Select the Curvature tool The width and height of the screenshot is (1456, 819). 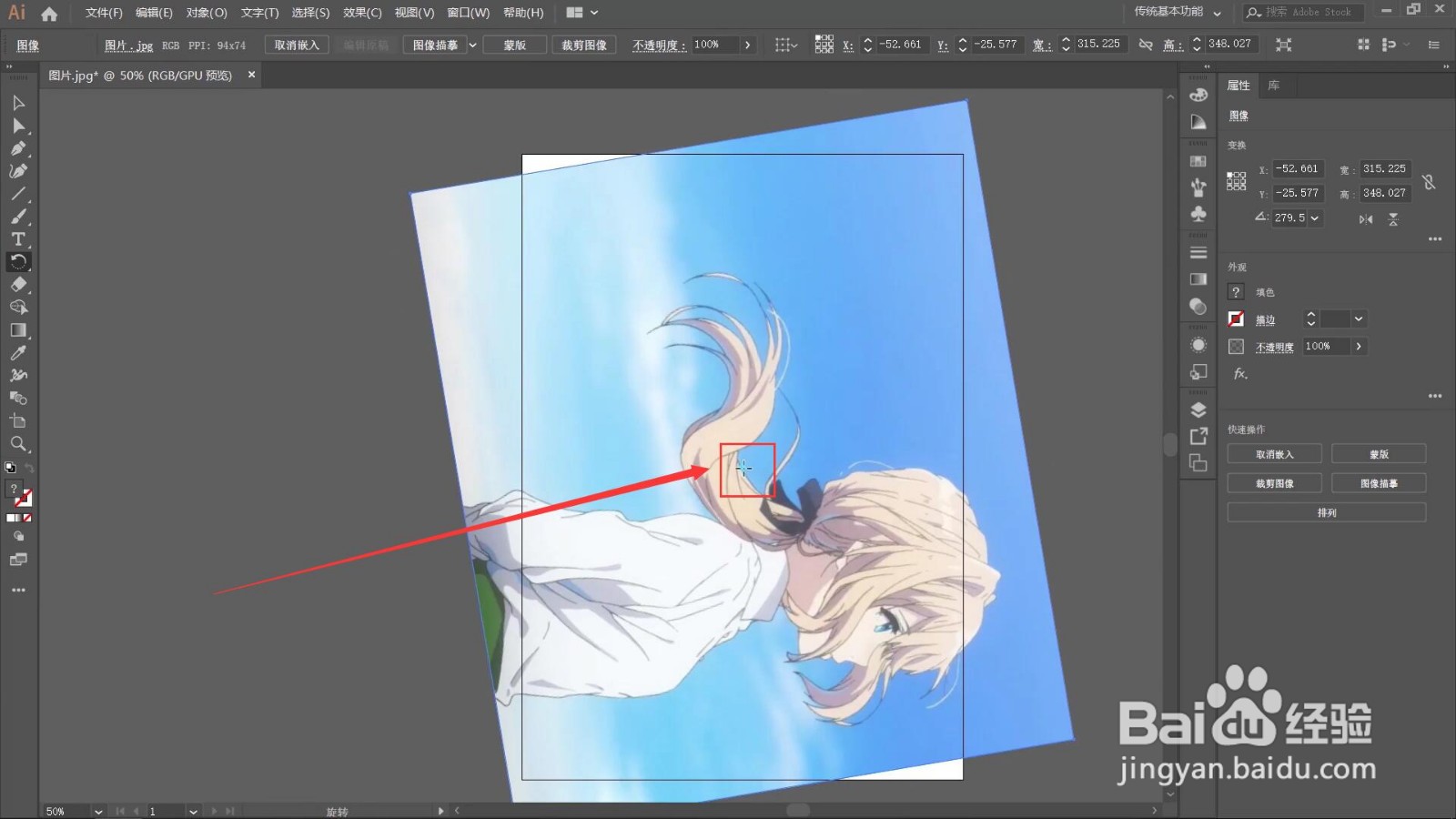tap(18, 171)
